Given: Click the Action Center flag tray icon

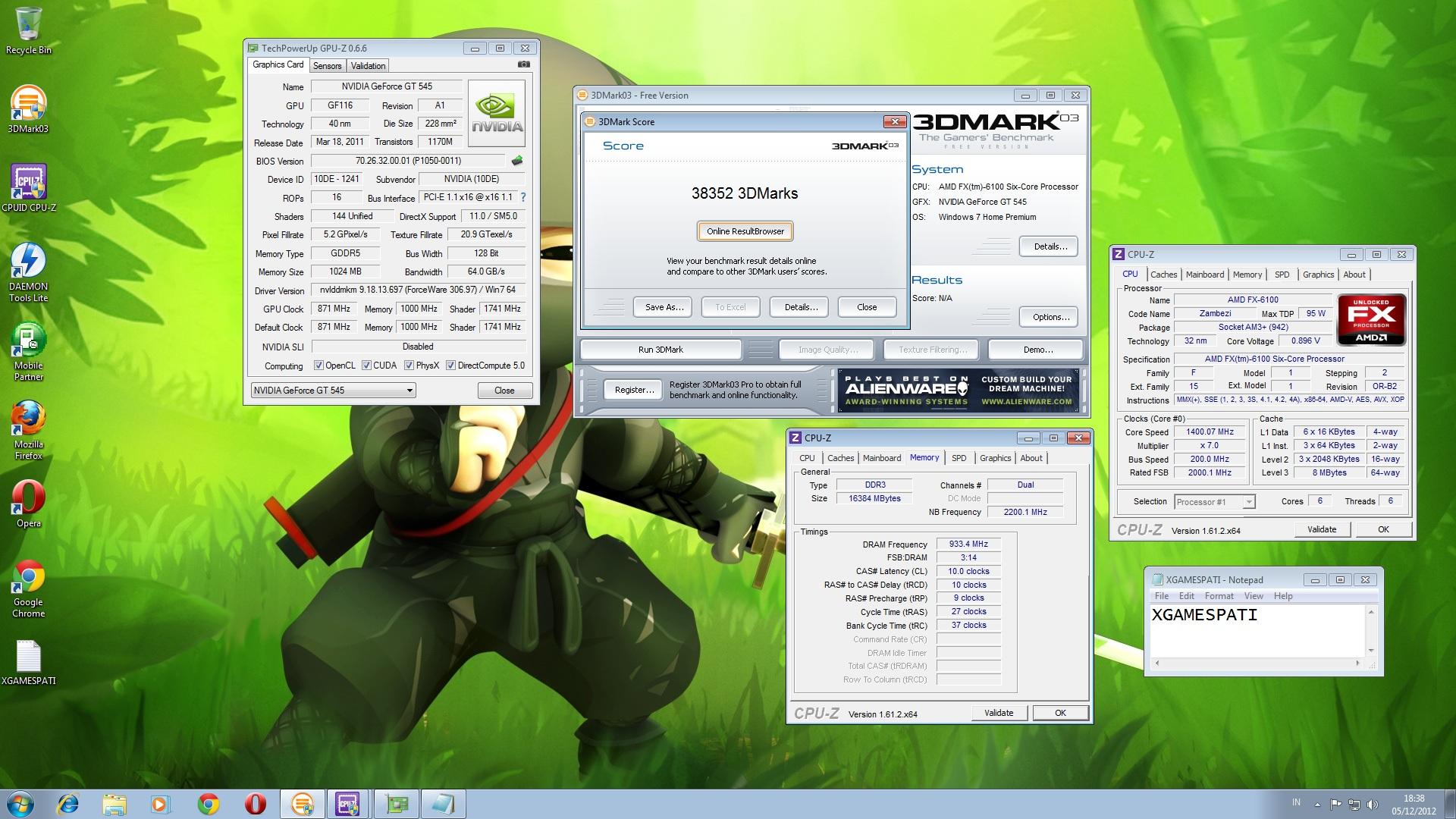Looking at the screenshot, I should [1336, 804].
